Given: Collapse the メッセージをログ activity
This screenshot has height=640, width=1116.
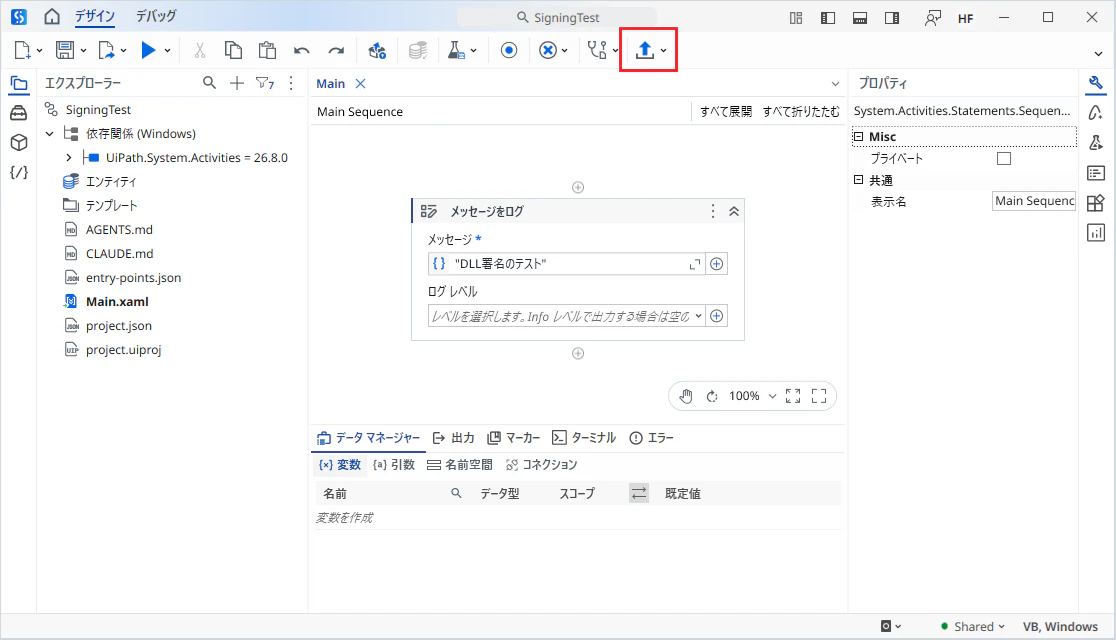Looking at the screenshot, I should click(x=734, y=211).
